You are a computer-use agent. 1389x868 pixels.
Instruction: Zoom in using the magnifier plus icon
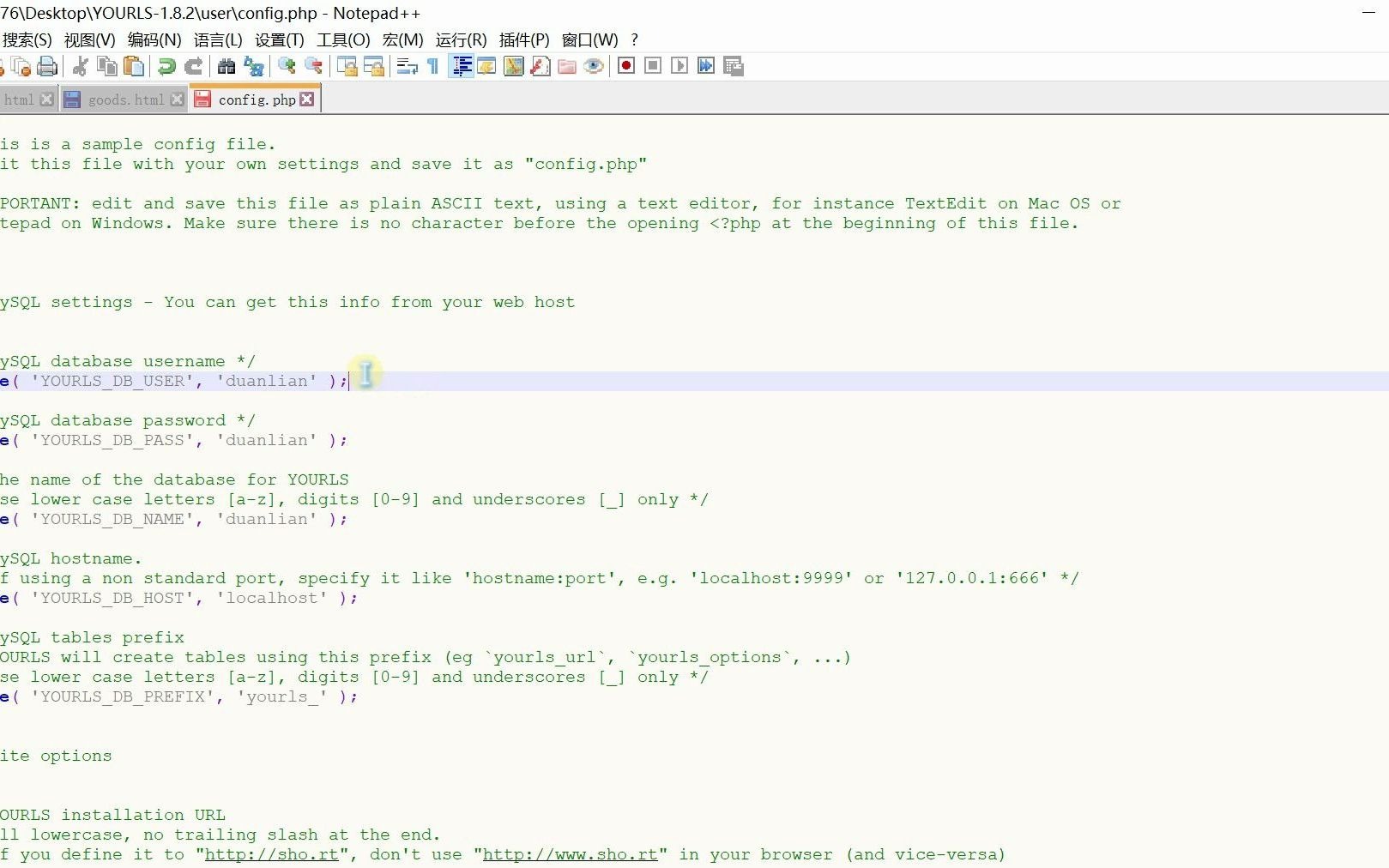point(287,66)
